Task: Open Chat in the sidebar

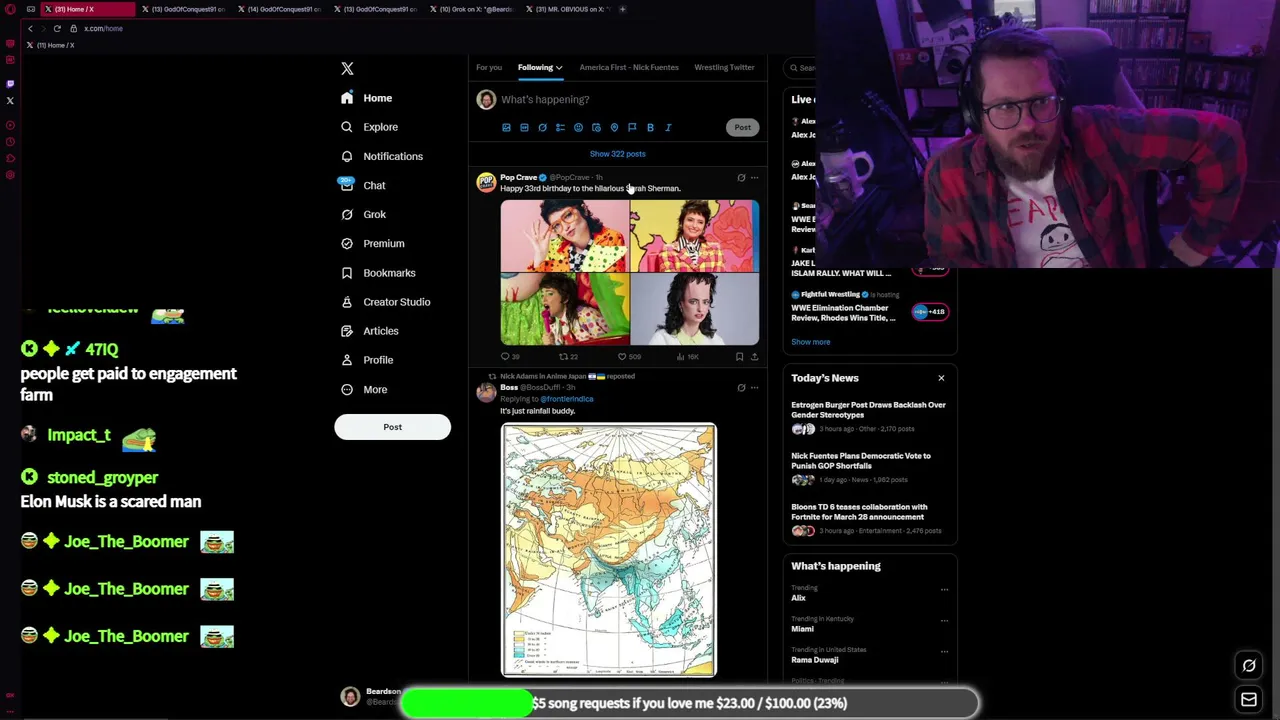Action: (x=362, y=185)
